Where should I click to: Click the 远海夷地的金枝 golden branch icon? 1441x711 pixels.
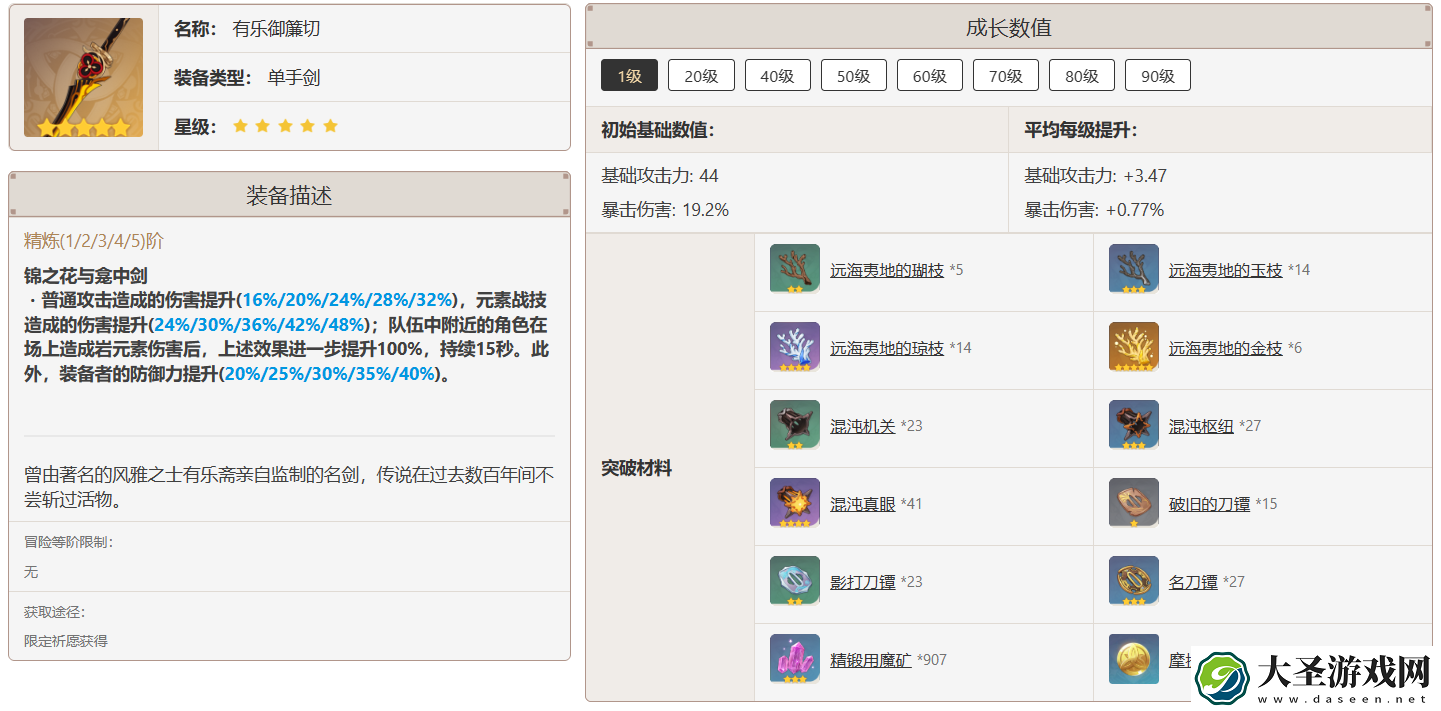(1134, 348)
